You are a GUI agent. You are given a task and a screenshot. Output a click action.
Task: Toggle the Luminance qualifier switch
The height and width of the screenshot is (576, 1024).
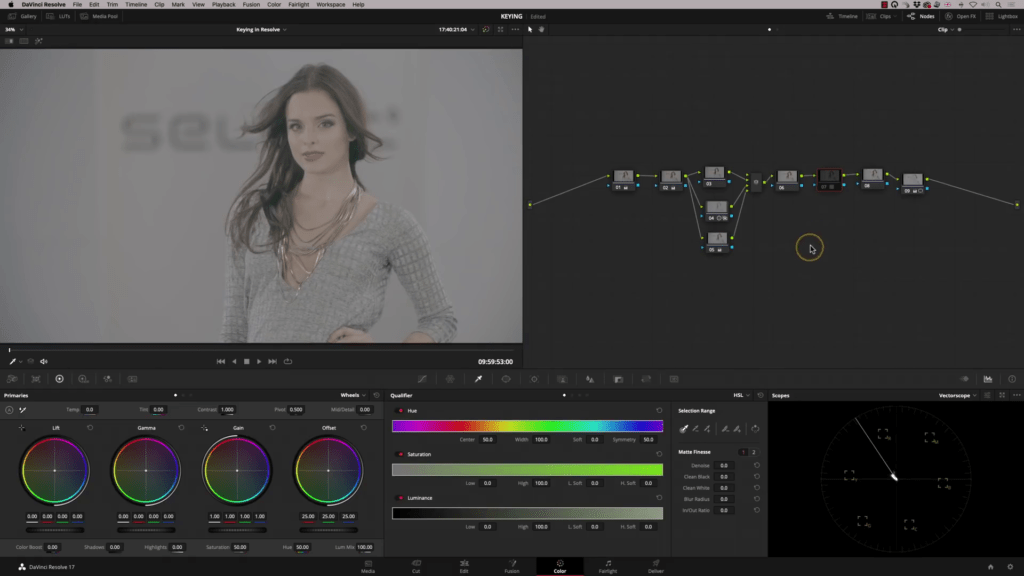point(401,497)
